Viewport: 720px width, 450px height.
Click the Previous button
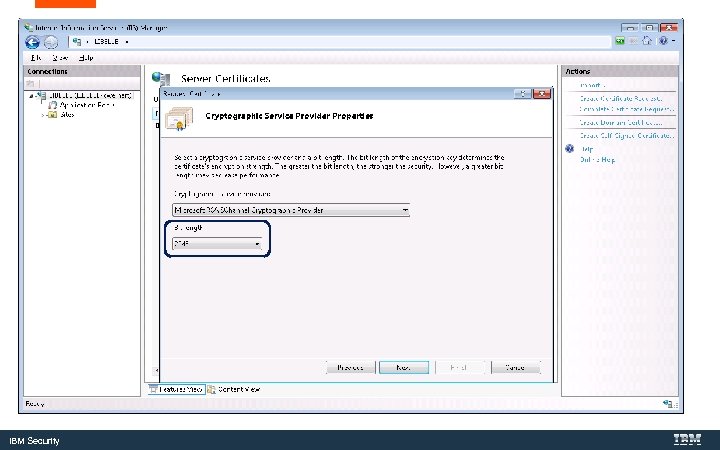coord(350,367)
